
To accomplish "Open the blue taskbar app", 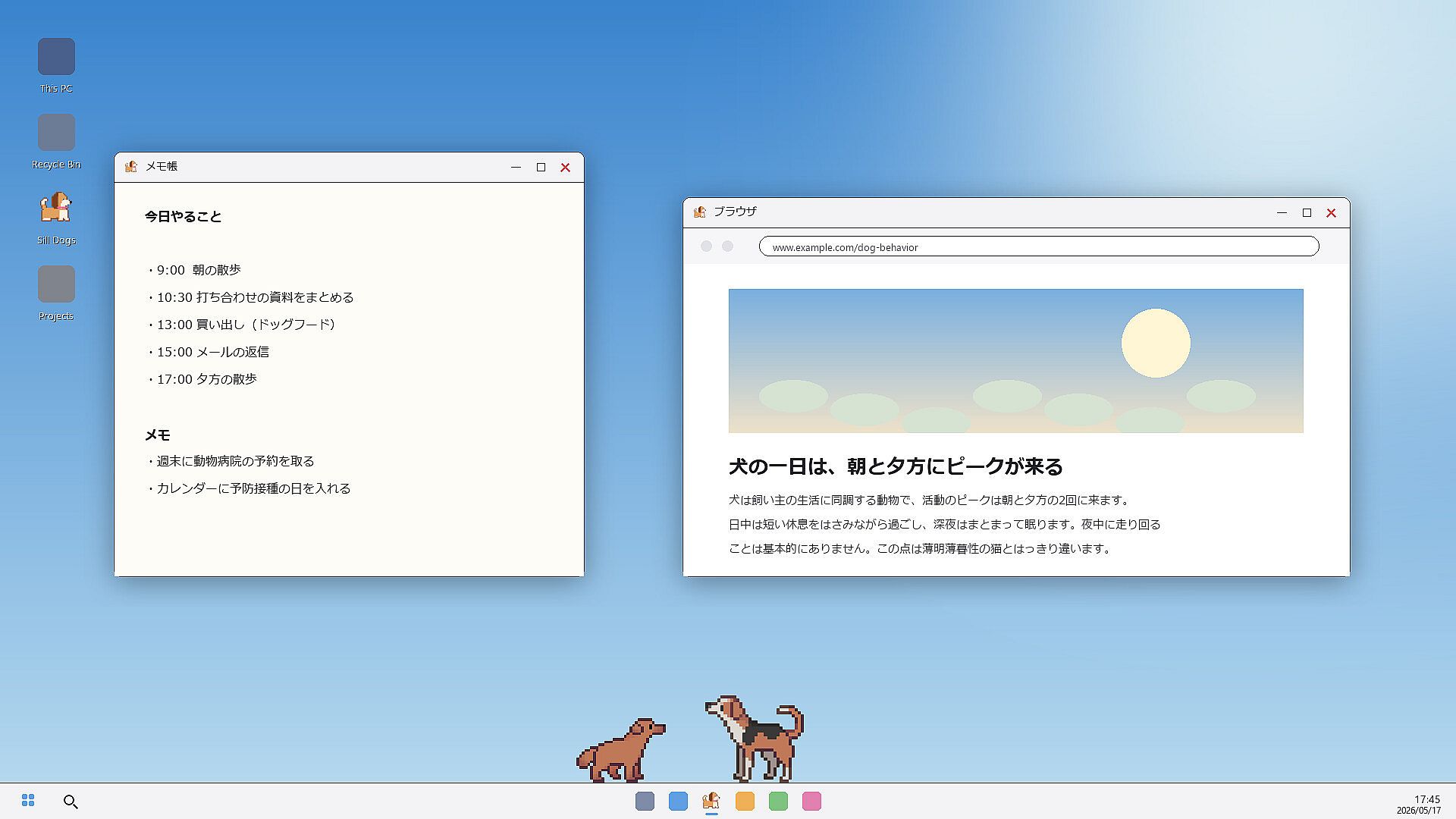I will 678,801.
